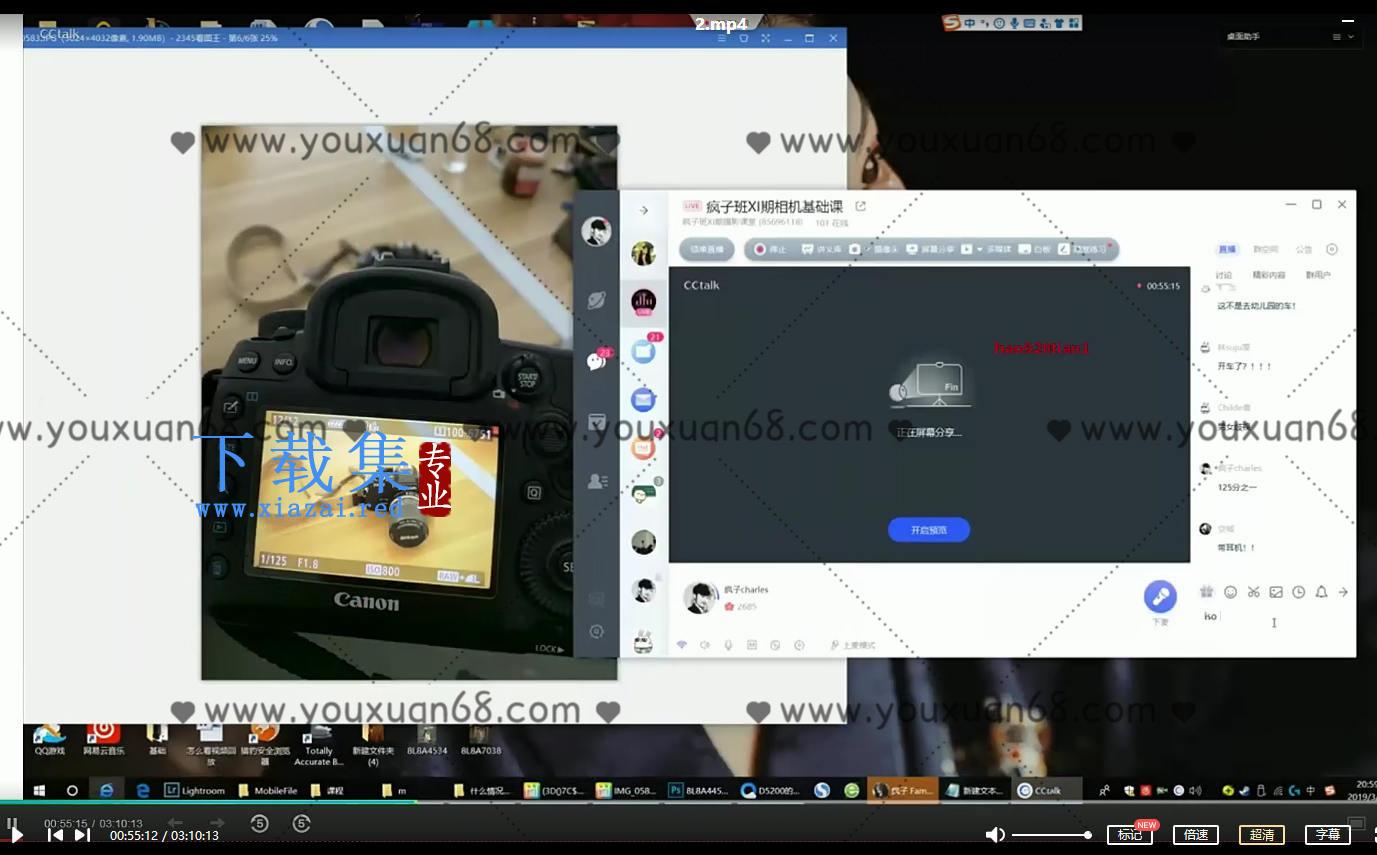The height and width of the screenshot is (855, 1377).
Task: Click the 屏幕分享 screen share tool
Action: [930, 249]
